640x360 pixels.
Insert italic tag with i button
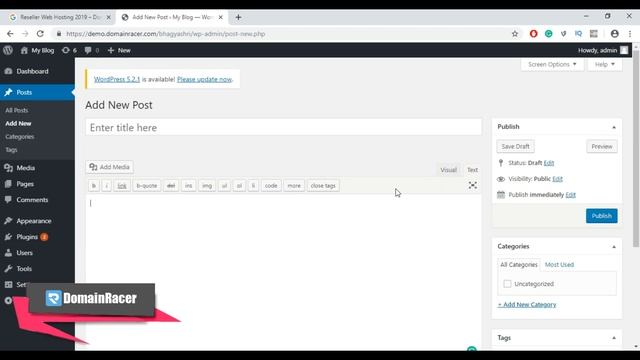[107, 186]
